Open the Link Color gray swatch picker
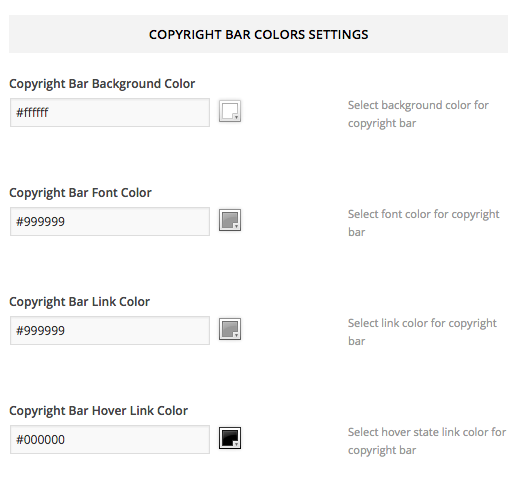This screenshot has height=485, width=521. coord(230,329)
